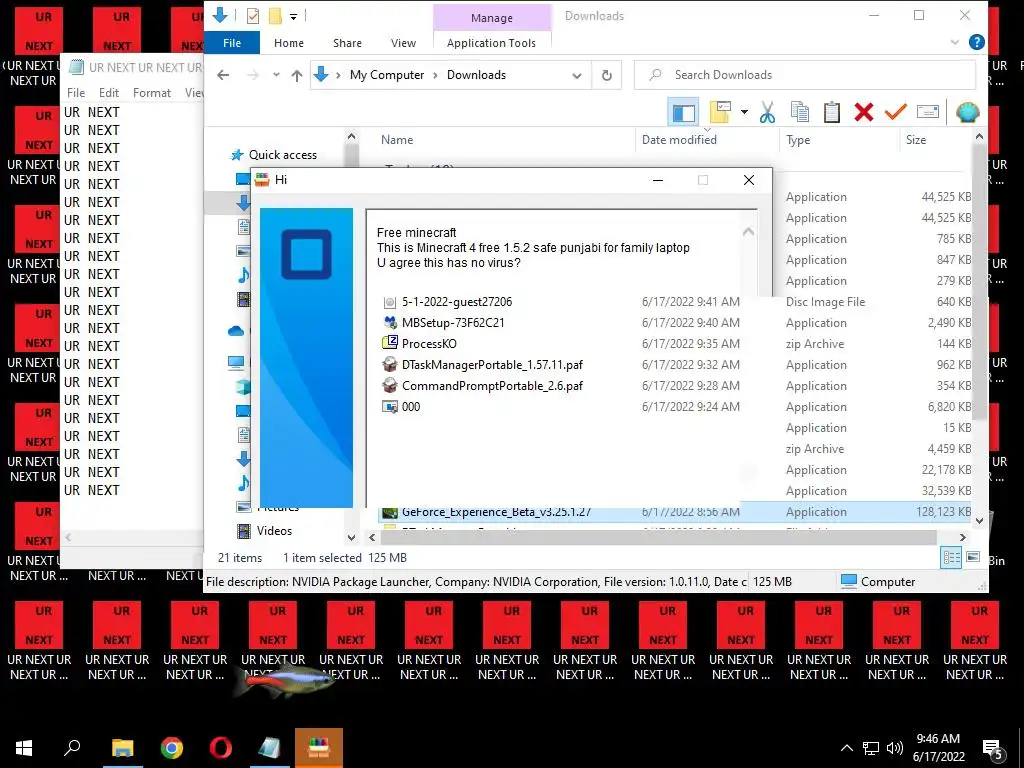The image size is (1024, 768).
Task: Open Google Chrome from the taskbar
Action: pos(172,748)
